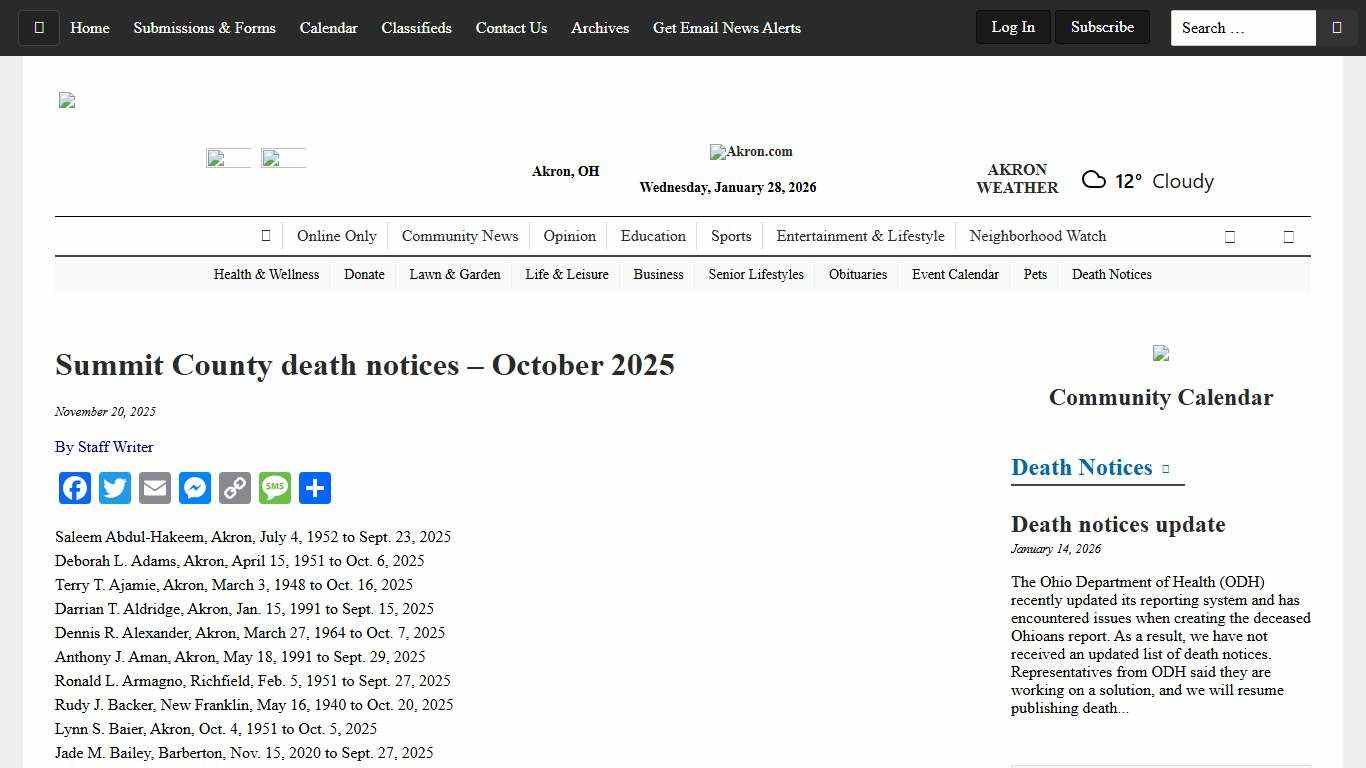This screenshot has width=1366, height=768.
Task: Open the icon left of Online Only
Action: pos(266,236)
